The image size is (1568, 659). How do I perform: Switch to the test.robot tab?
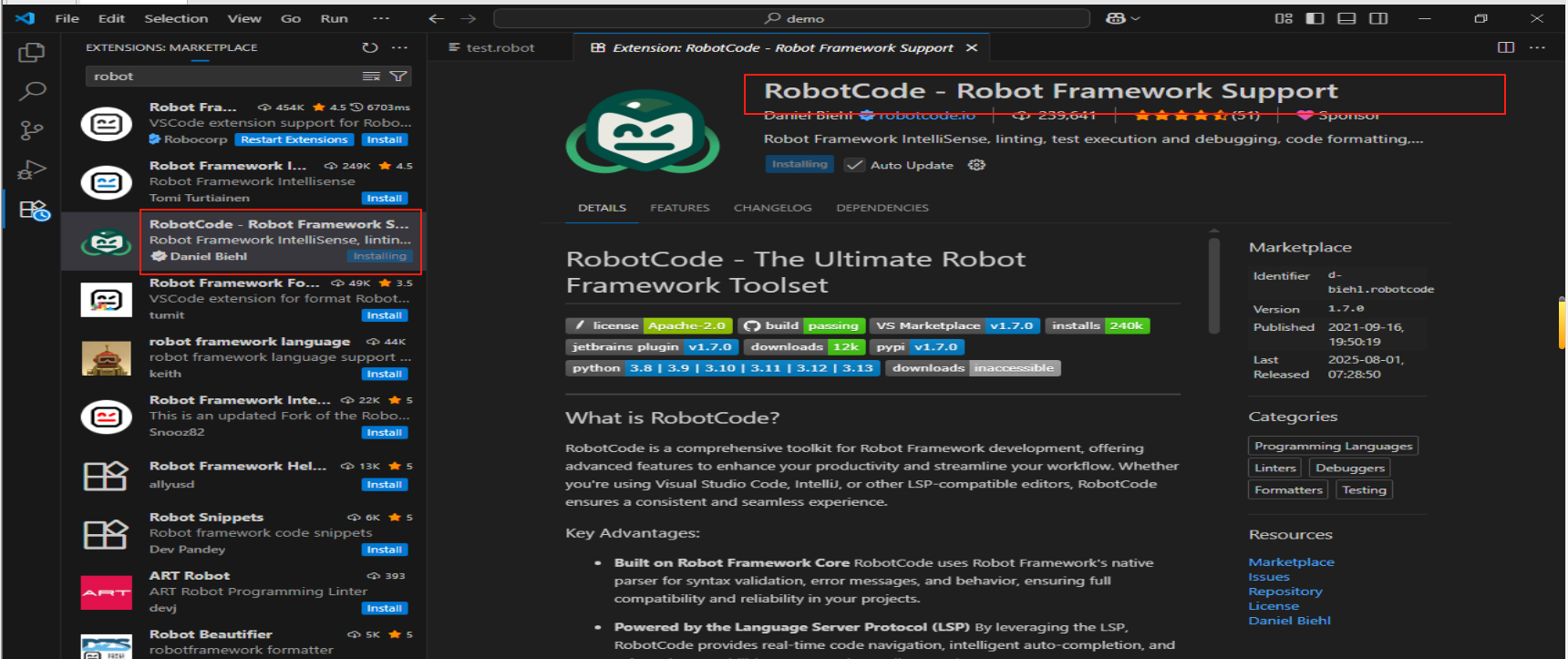[500, 47]
